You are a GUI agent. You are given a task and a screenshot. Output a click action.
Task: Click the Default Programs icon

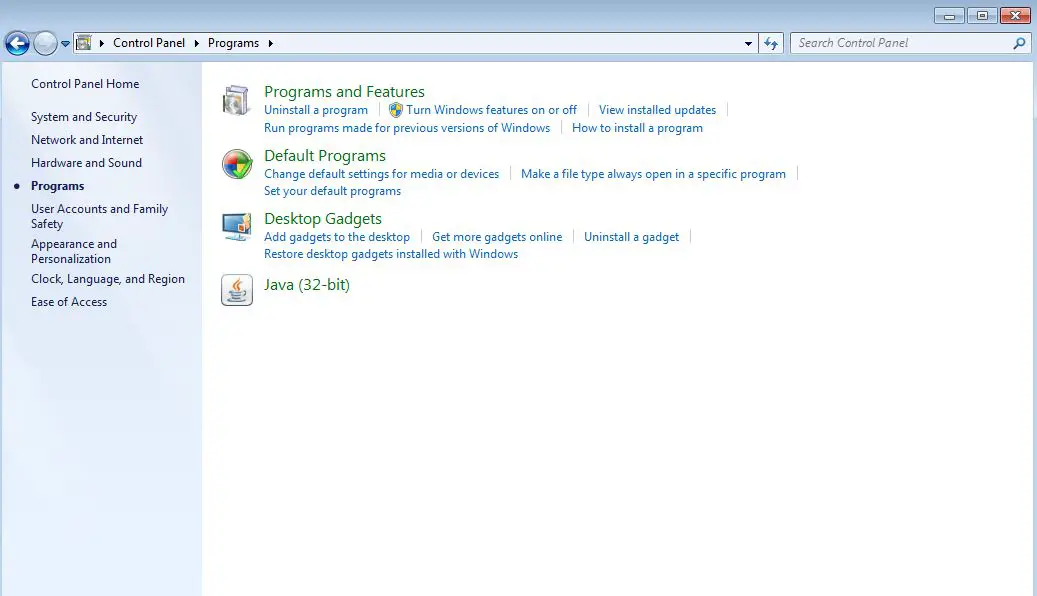tap(237, 164)
